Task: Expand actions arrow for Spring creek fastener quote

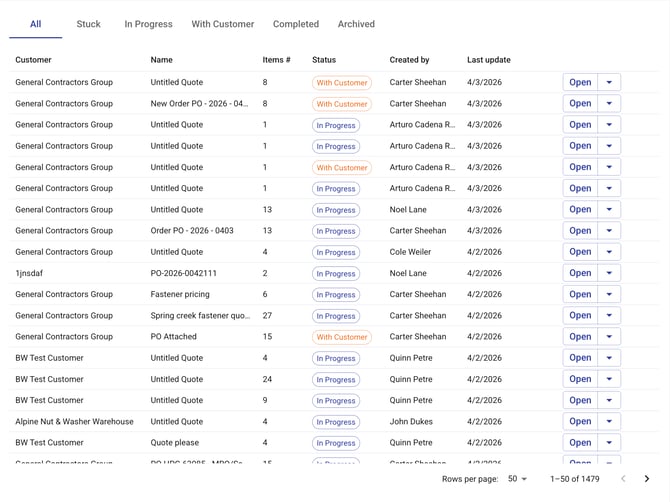Action: pos(609,315)
